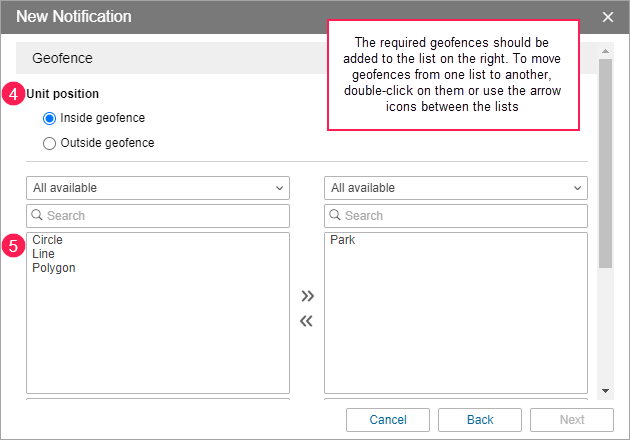This screenshot has height=440, width=630.
Task: Click the search magnifier in right list
Action: click(336, 216)
